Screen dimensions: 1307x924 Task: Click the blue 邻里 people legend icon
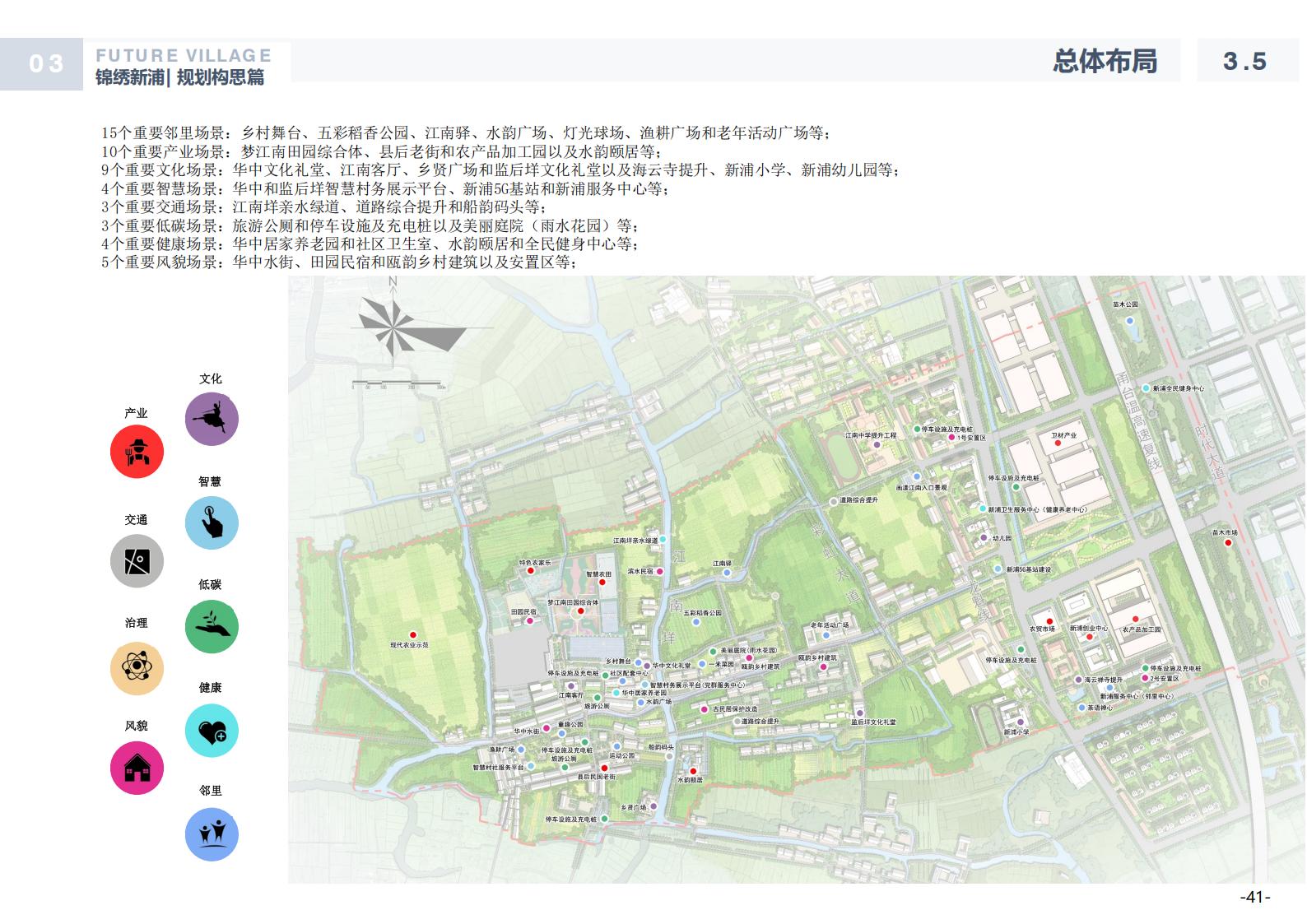coord(212,833)
